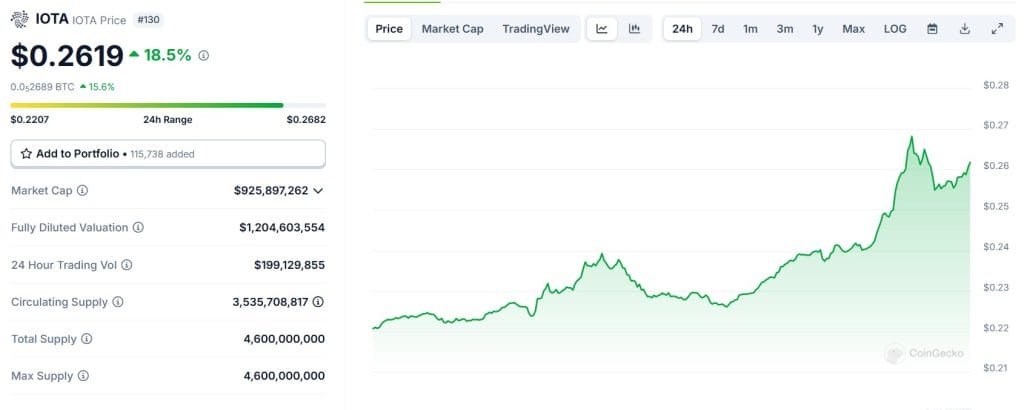
Task: Click the 24h Range progress bar
Action: [x=168, y=105]
